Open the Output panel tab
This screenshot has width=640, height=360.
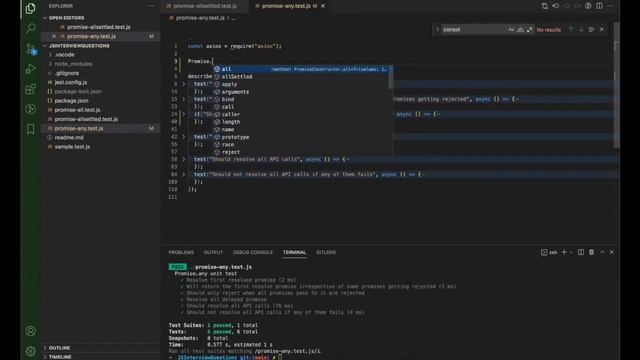213,252
